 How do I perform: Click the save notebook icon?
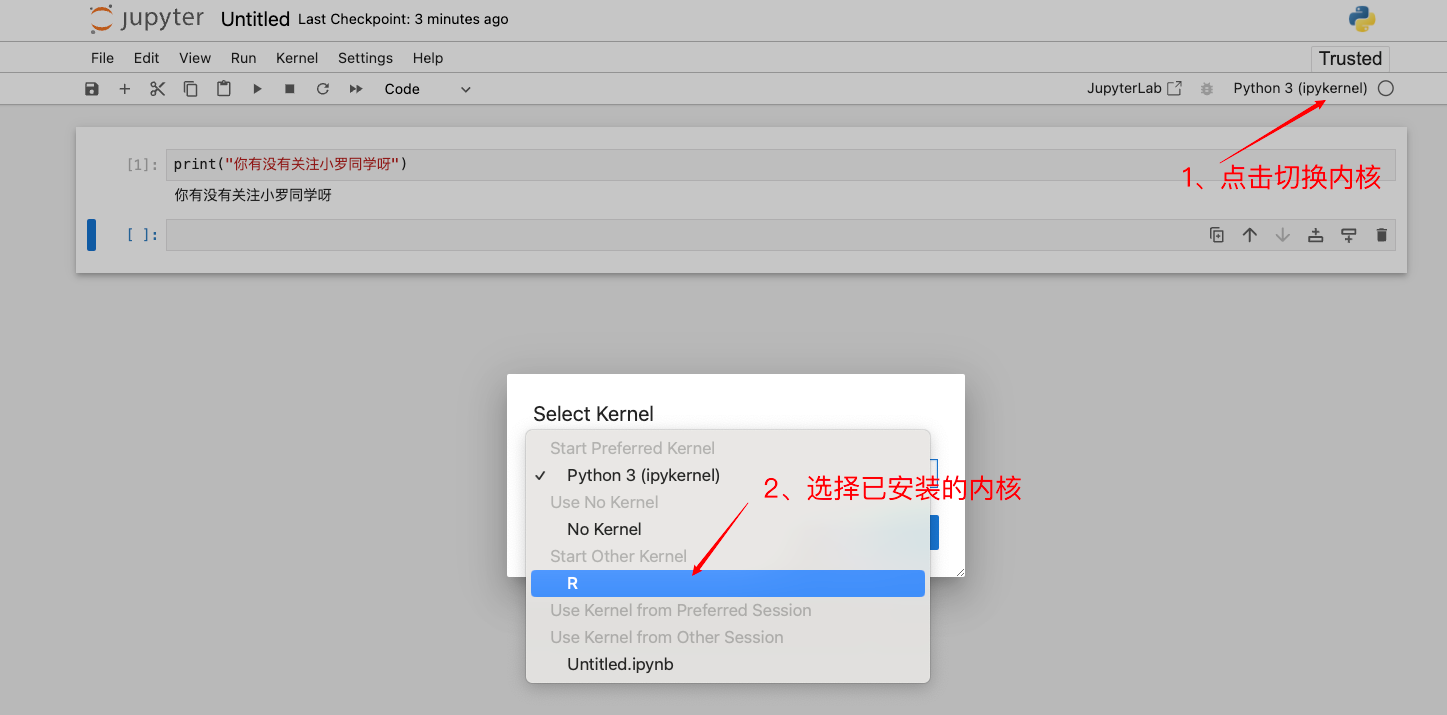point(92,89)
